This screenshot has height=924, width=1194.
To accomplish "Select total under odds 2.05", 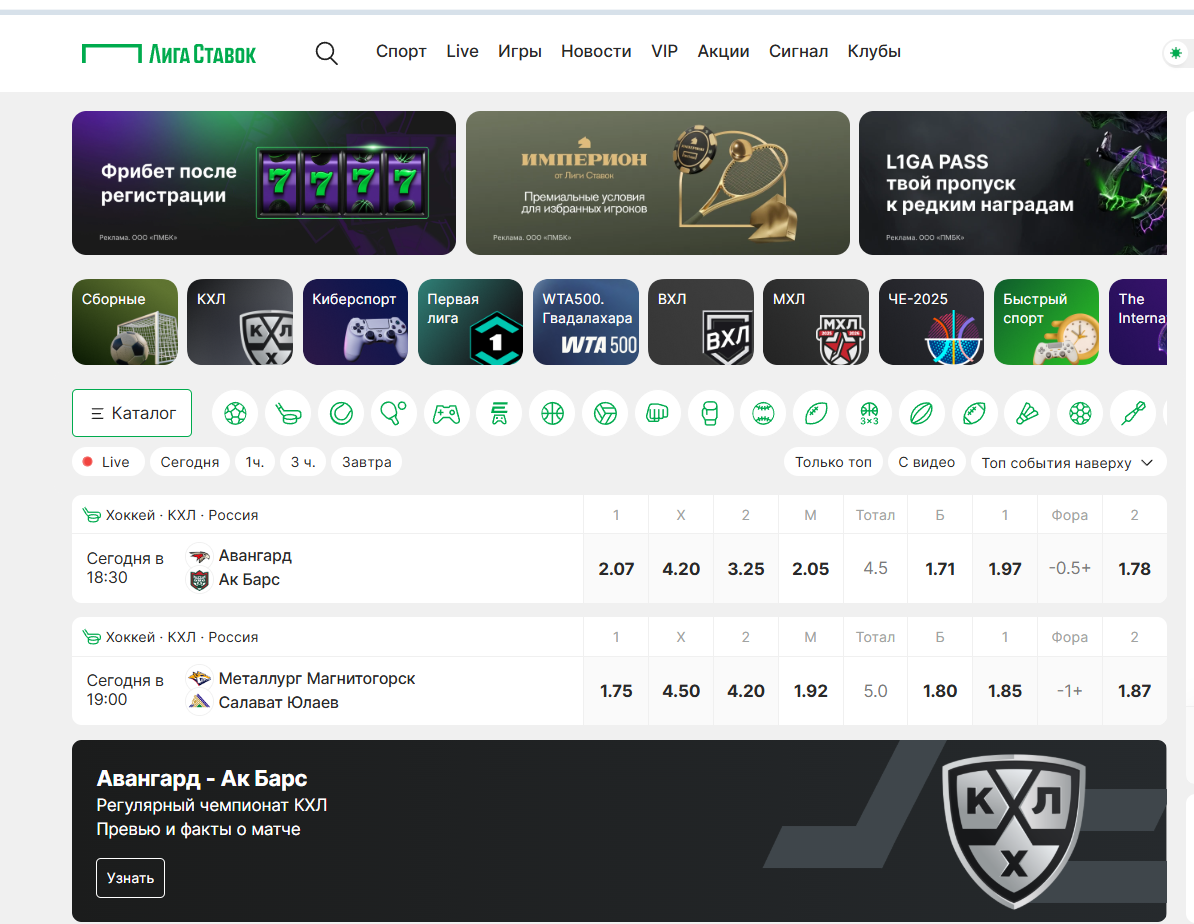I will click(x=810, y=568).
